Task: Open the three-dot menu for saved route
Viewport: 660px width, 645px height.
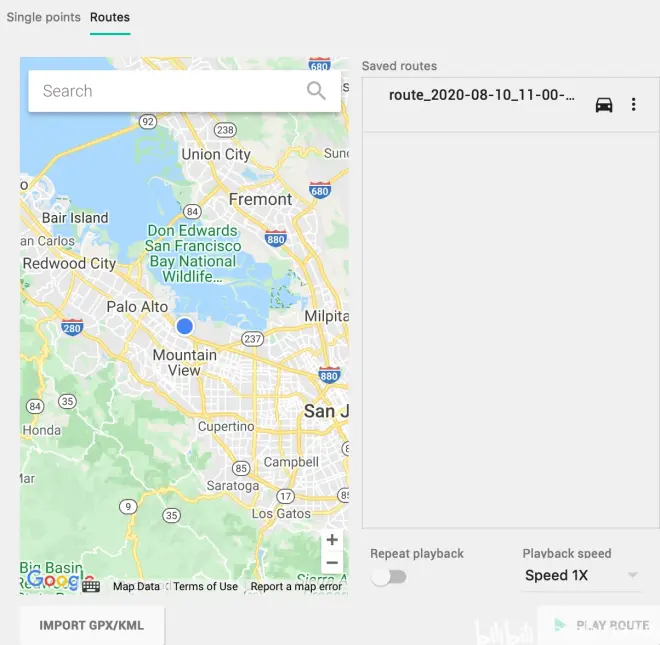Action: 634,105
